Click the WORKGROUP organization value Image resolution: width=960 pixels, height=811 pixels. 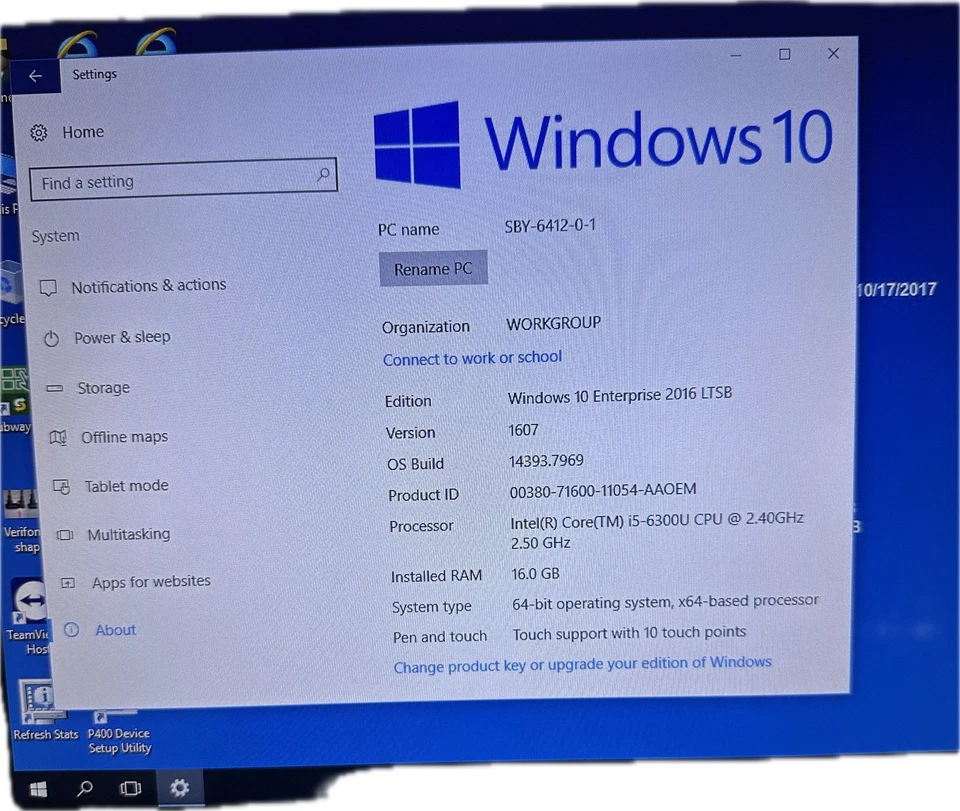tap(553, 323)
